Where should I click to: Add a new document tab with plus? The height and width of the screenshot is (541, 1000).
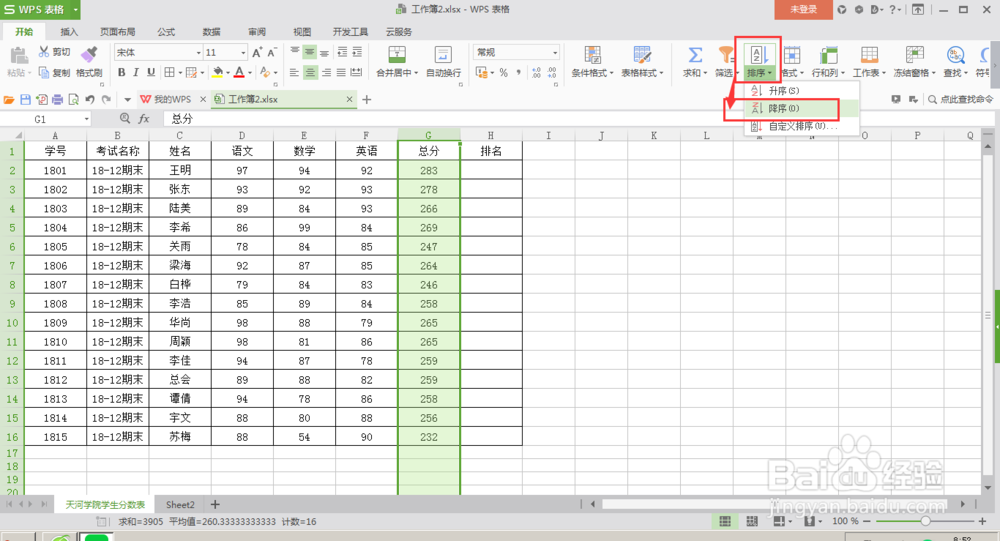(367, 100)
